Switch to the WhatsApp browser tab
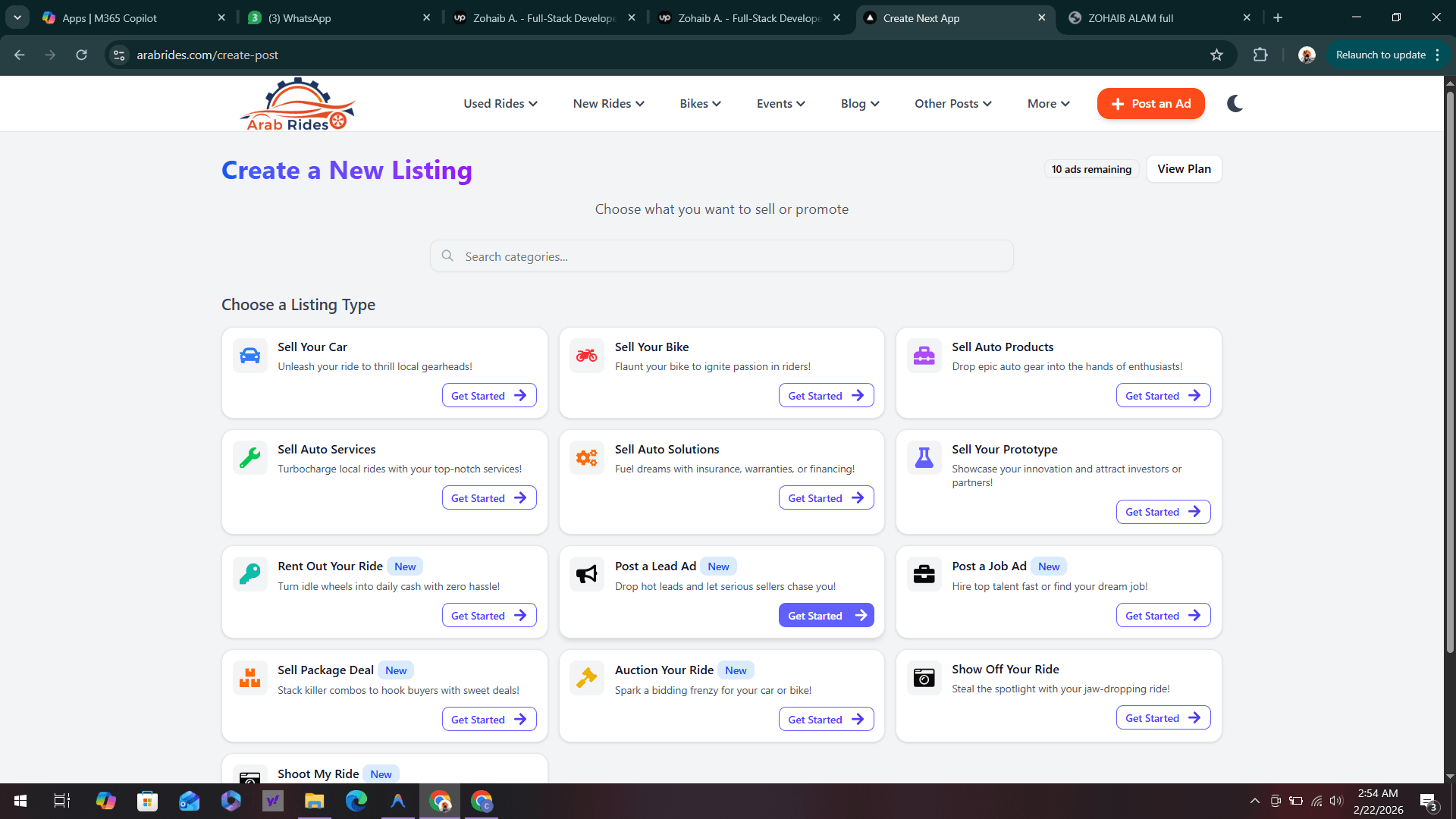Screen dimensions: 1456x819 pos(326,17)
